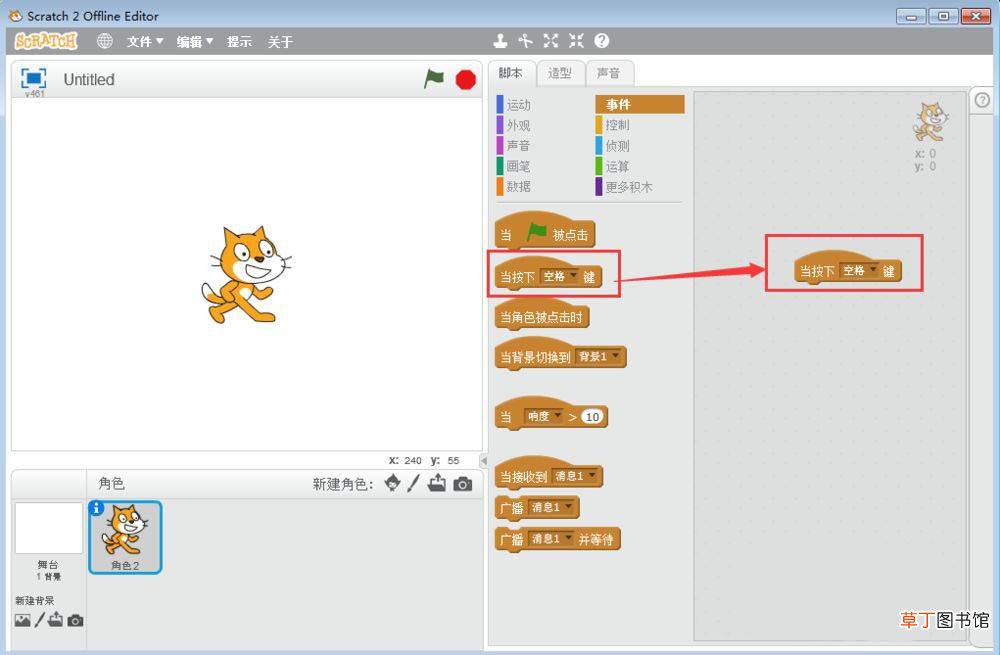Click the Block help question icon
The width and height of the screenshot is (1000, 655).
point(601,41)
